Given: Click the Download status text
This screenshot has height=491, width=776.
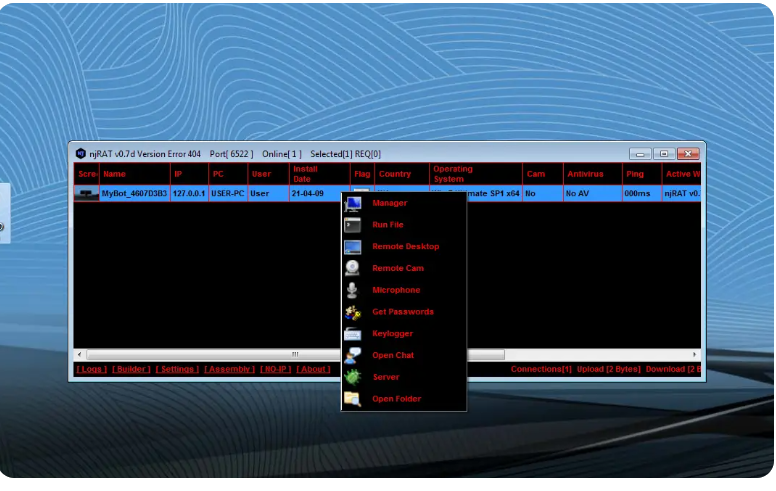Looking at the screenshot, I should coord(673,369).
